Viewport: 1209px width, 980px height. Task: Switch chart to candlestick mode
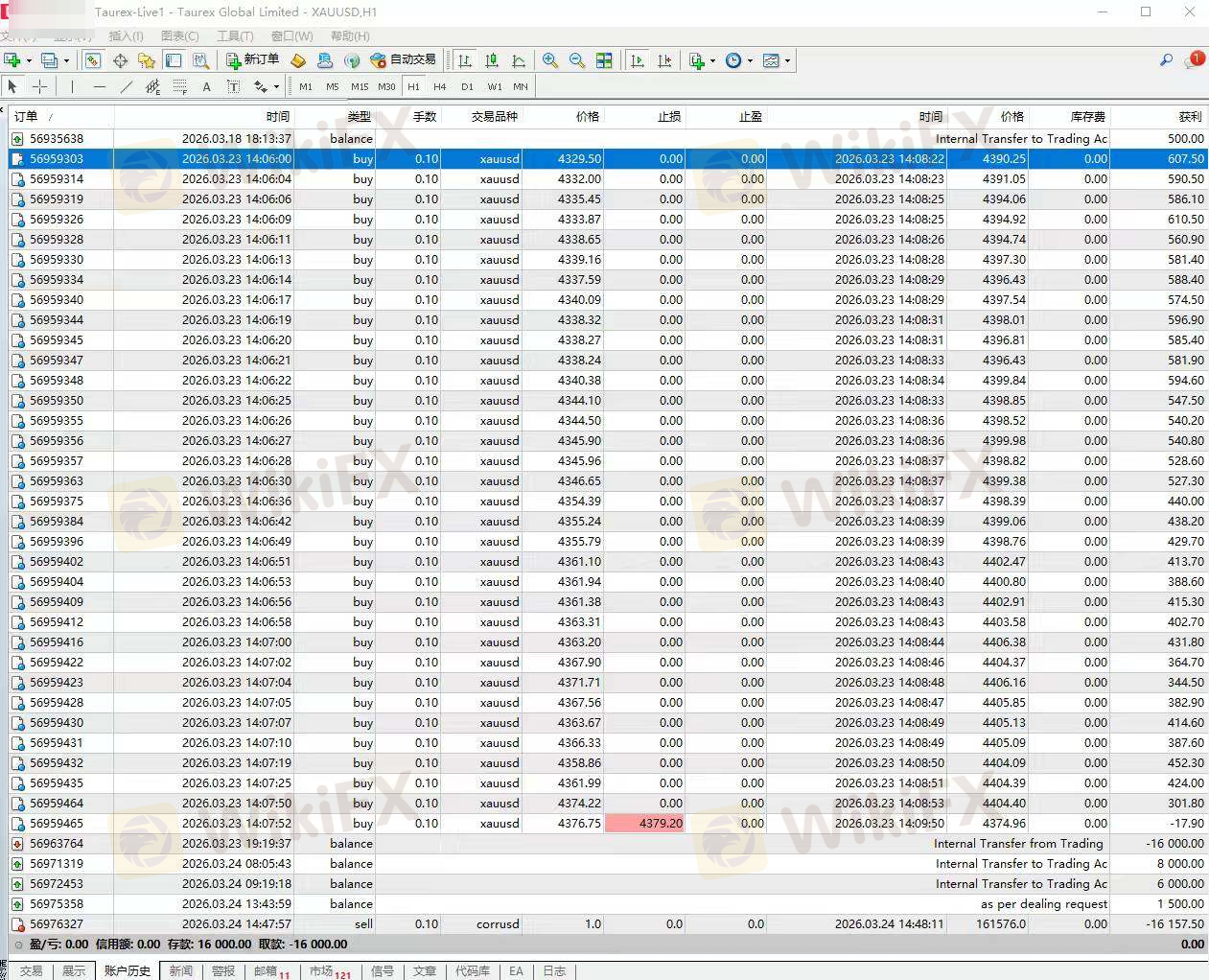tap(492, 60)
